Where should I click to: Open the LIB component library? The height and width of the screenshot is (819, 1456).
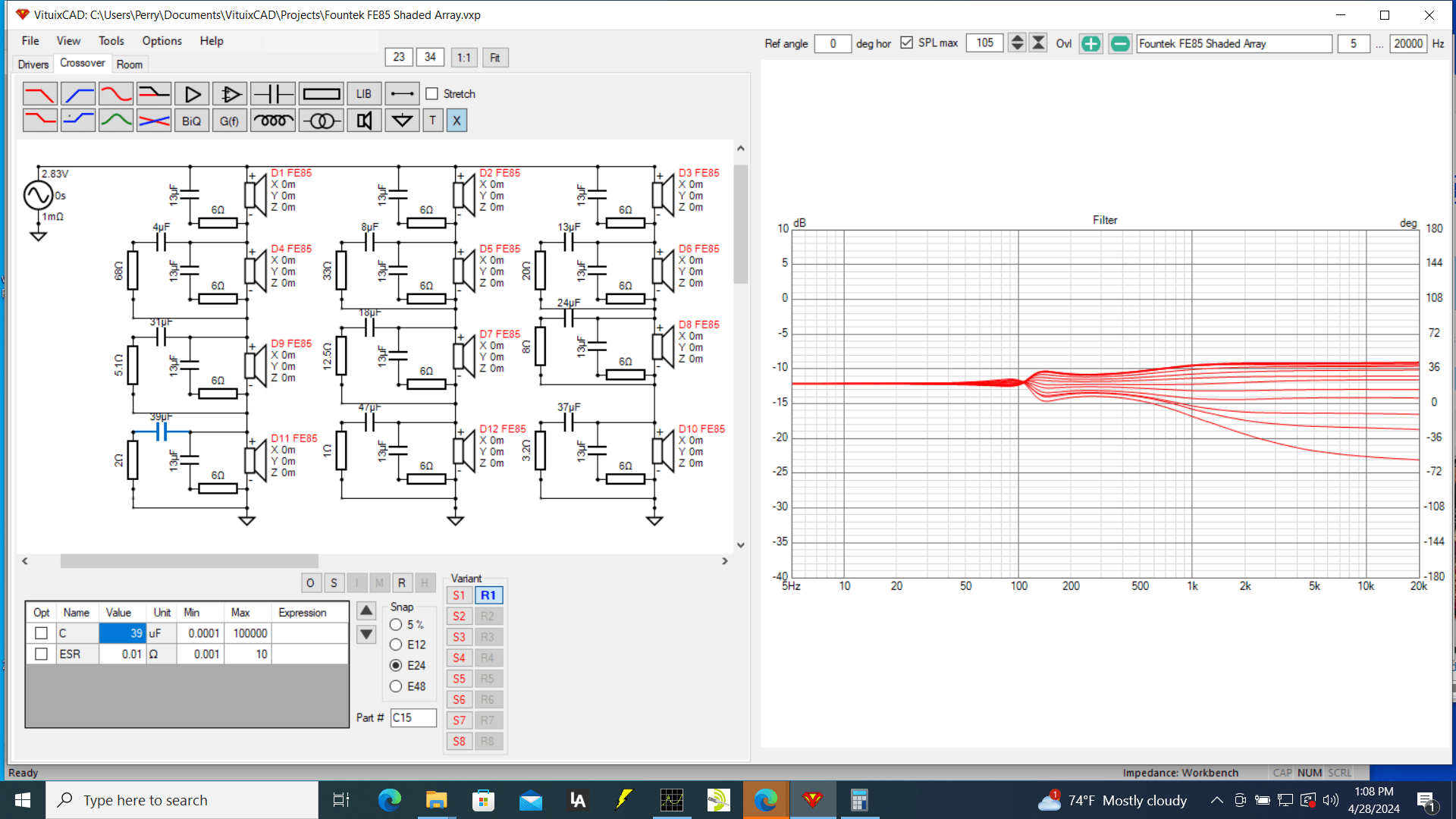pyautogui.click(x=364, y=94)
